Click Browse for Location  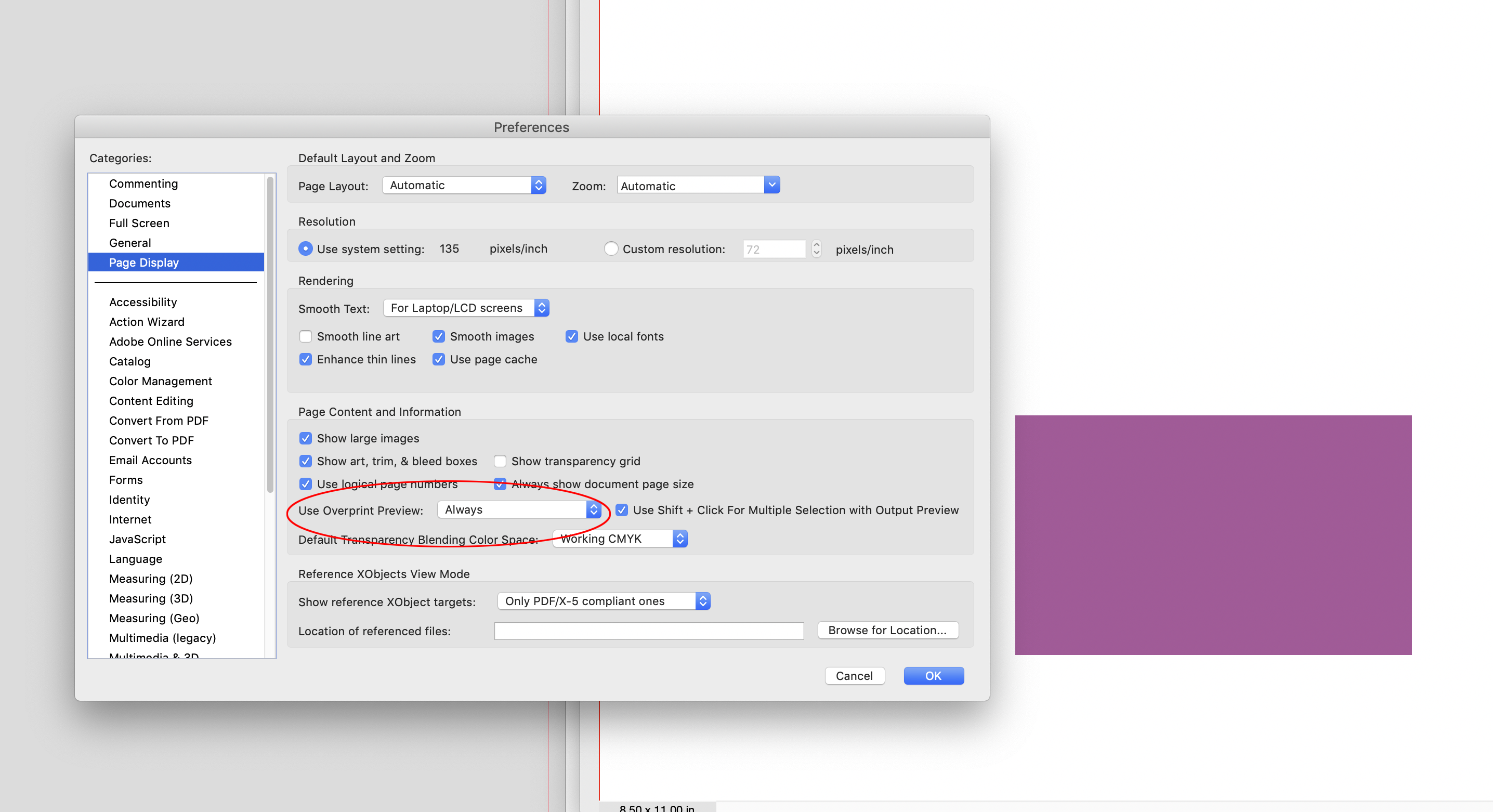(887, 630)
